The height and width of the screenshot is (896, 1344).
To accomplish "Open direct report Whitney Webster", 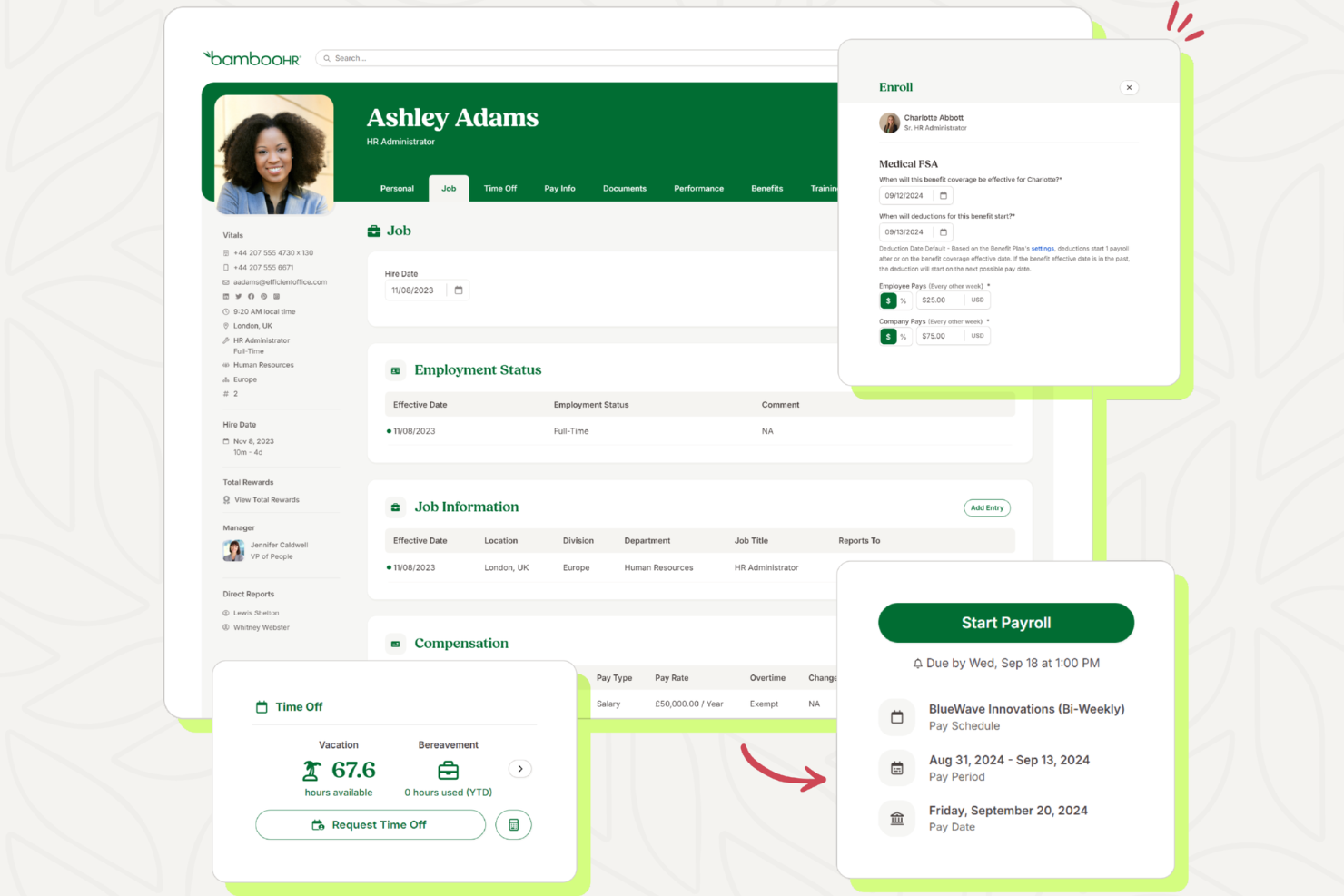I will (x=262, y=627).
